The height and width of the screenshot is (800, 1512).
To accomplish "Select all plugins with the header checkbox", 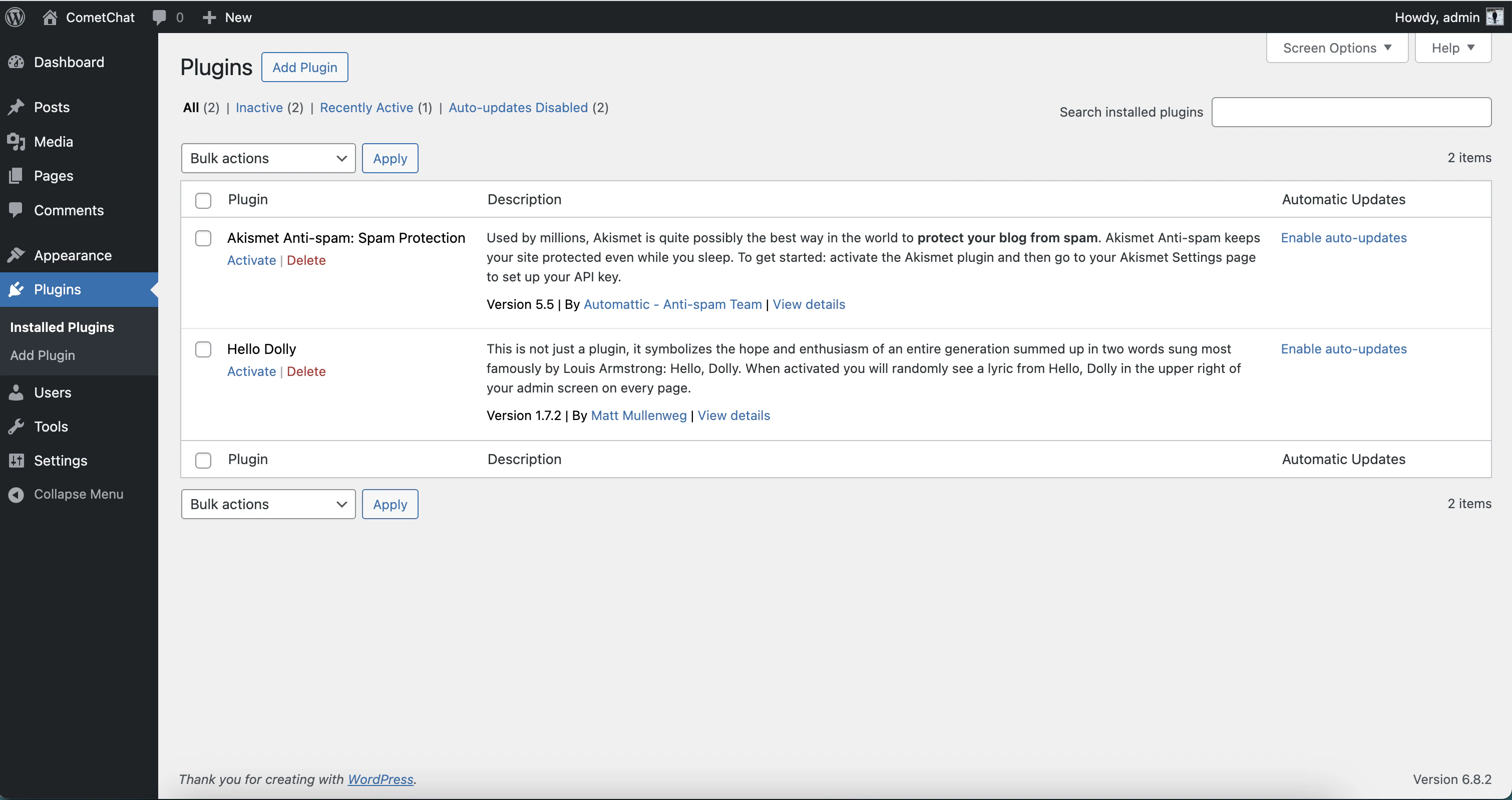I will pos(203,200).
